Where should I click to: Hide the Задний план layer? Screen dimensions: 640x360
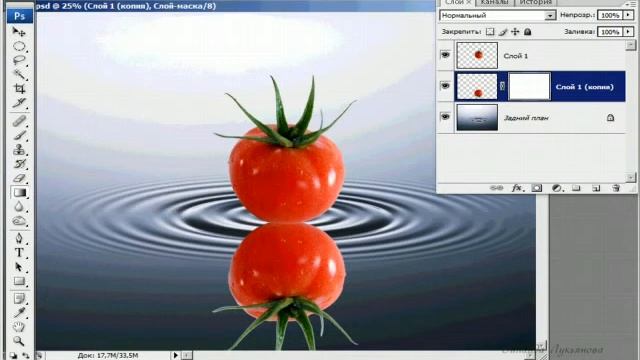445,117
